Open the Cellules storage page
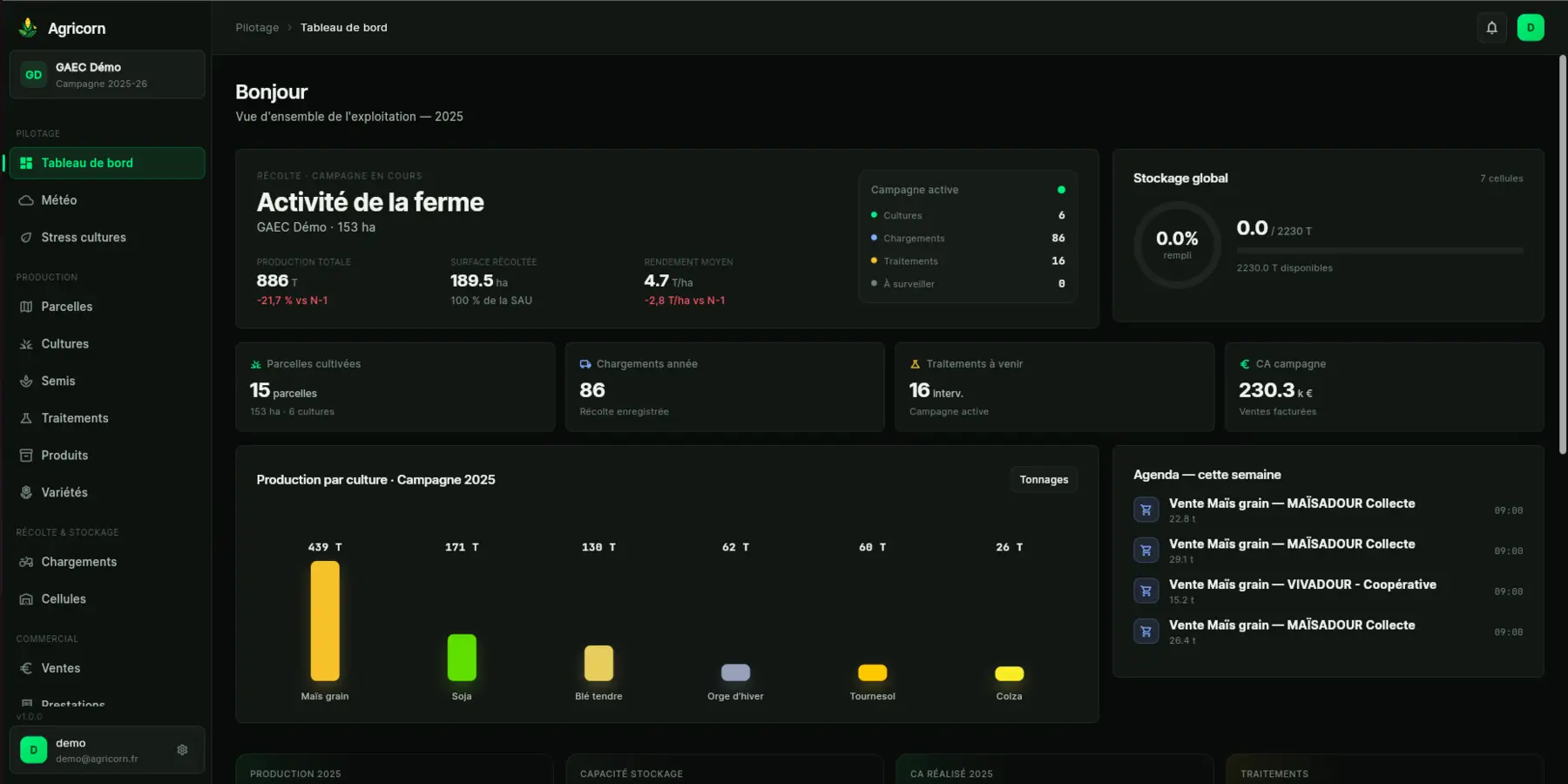 click(107, 599)
